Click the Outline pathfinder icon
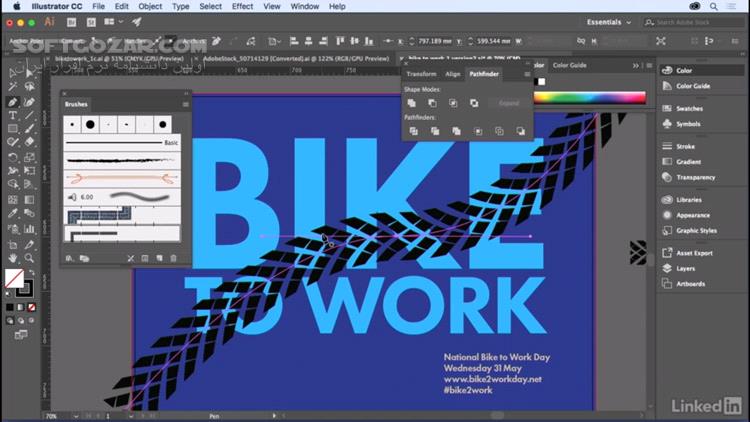Image resolution: width=750 pixels, height=422 pixels. (x=499, y=131)
